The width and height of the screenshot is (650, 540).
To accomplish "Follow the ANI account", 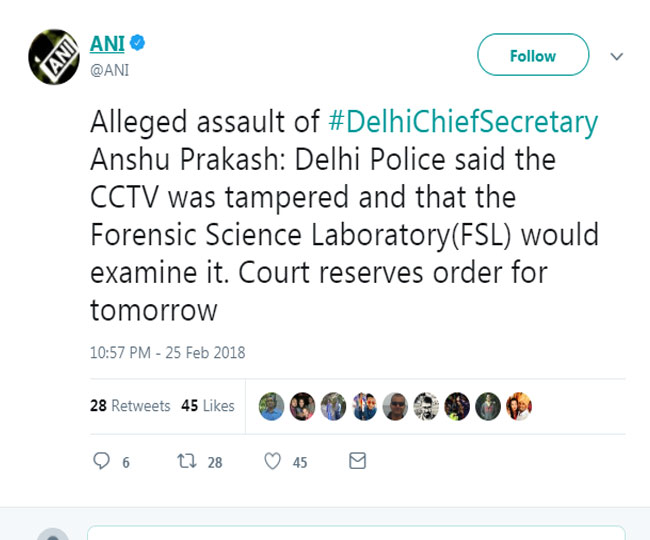I will (532, 56).
